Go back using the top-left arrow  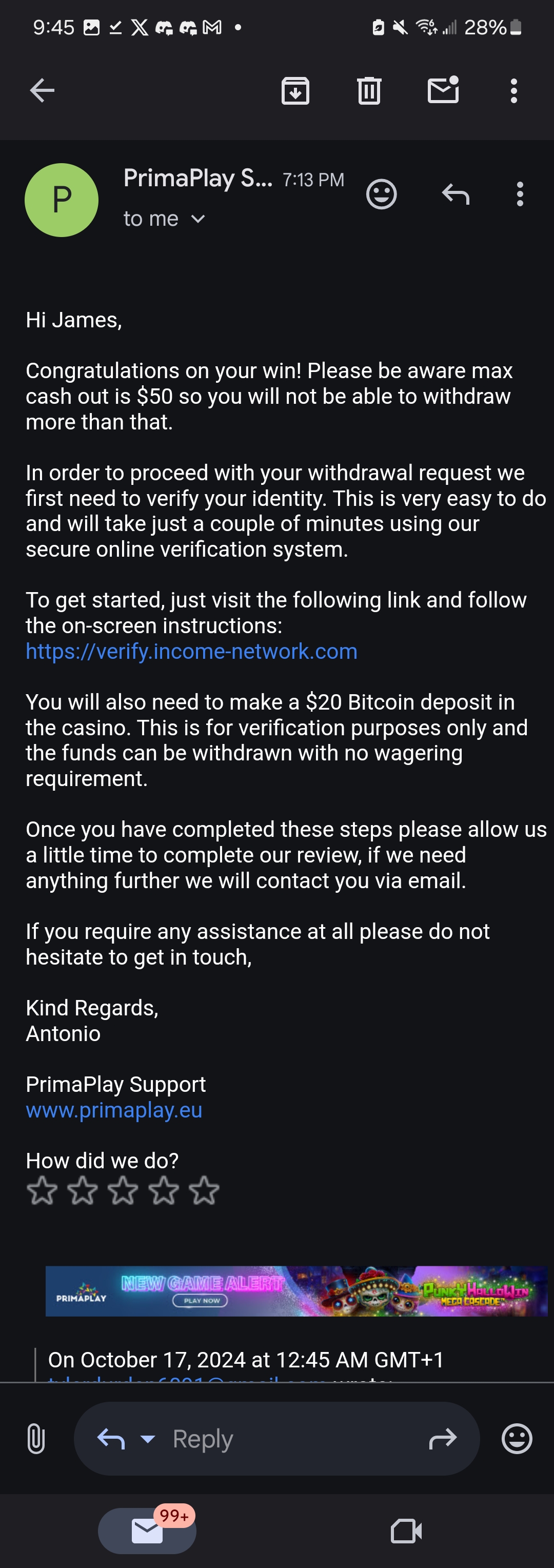(42, 91)
